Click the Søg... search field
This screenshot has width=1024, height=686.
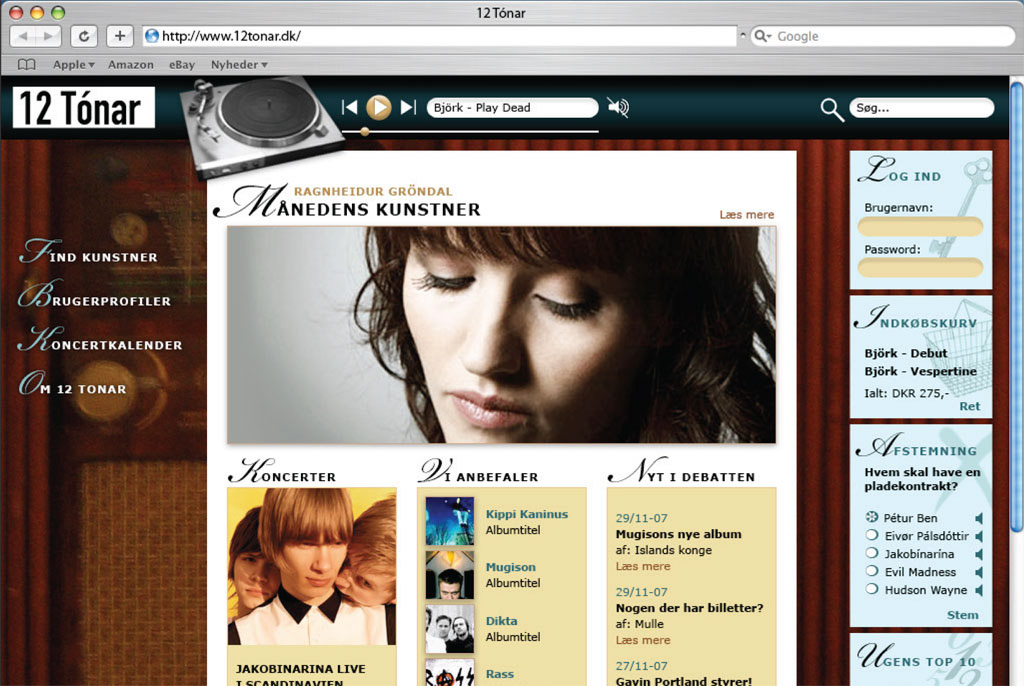point(921,108)
